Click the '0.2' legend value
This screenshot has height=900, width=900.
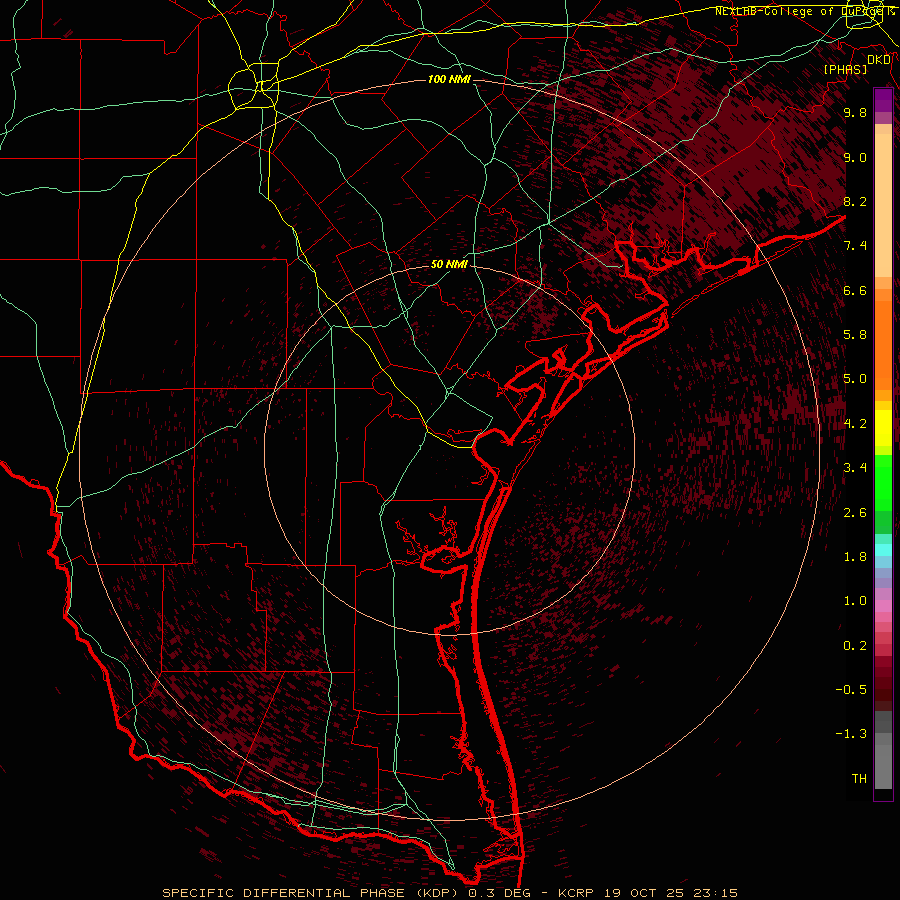pyautogui.click(x=855, y=646)
